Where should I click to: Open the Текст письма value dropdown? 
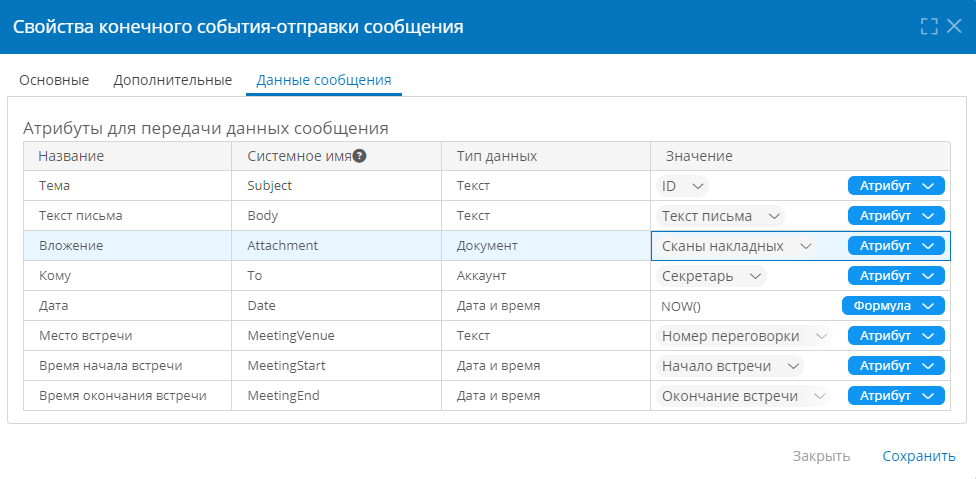coord(720,216)
